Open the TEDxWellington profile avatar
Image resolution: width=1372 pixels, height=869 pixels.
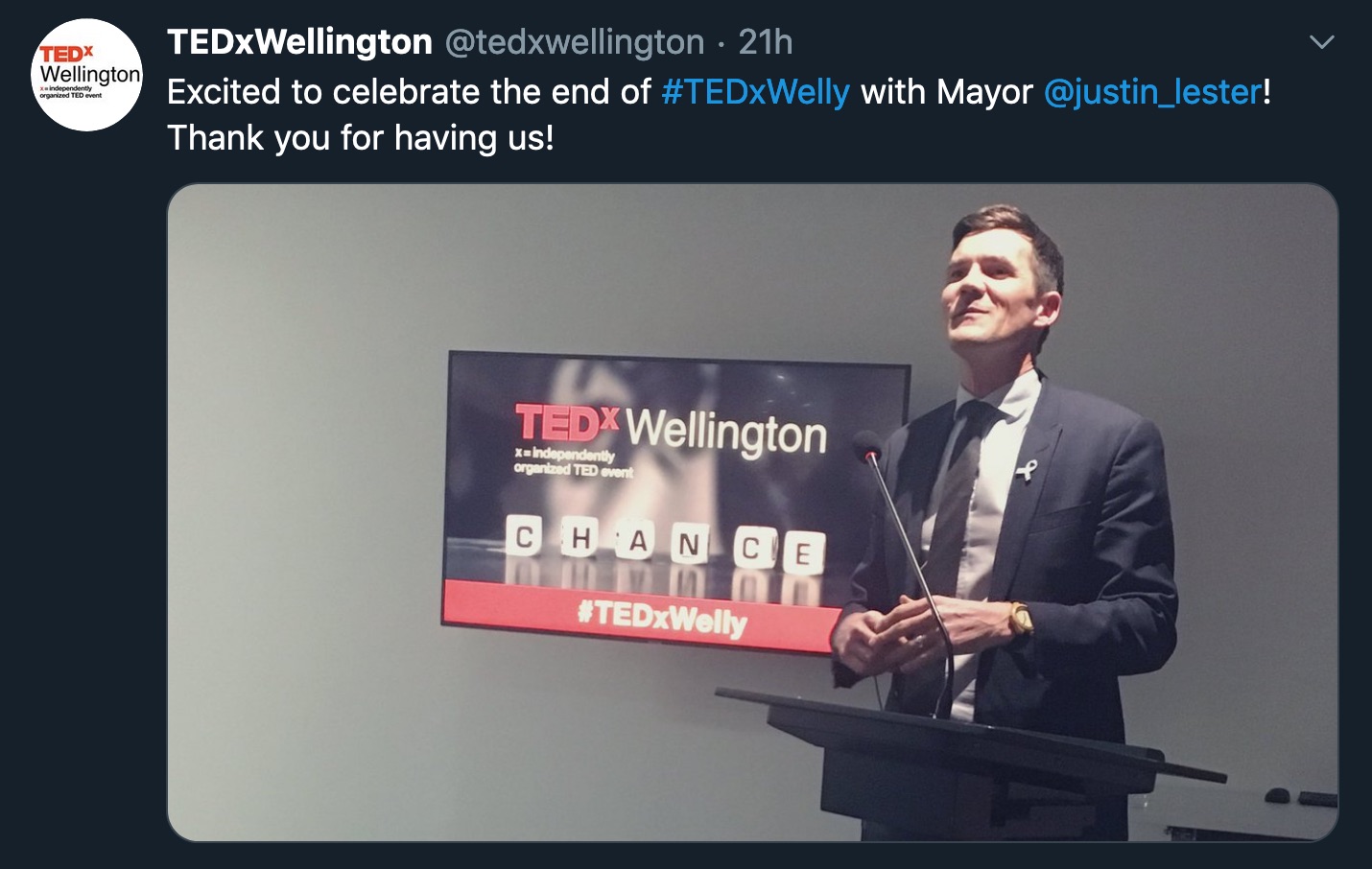(x=87, y=75)
